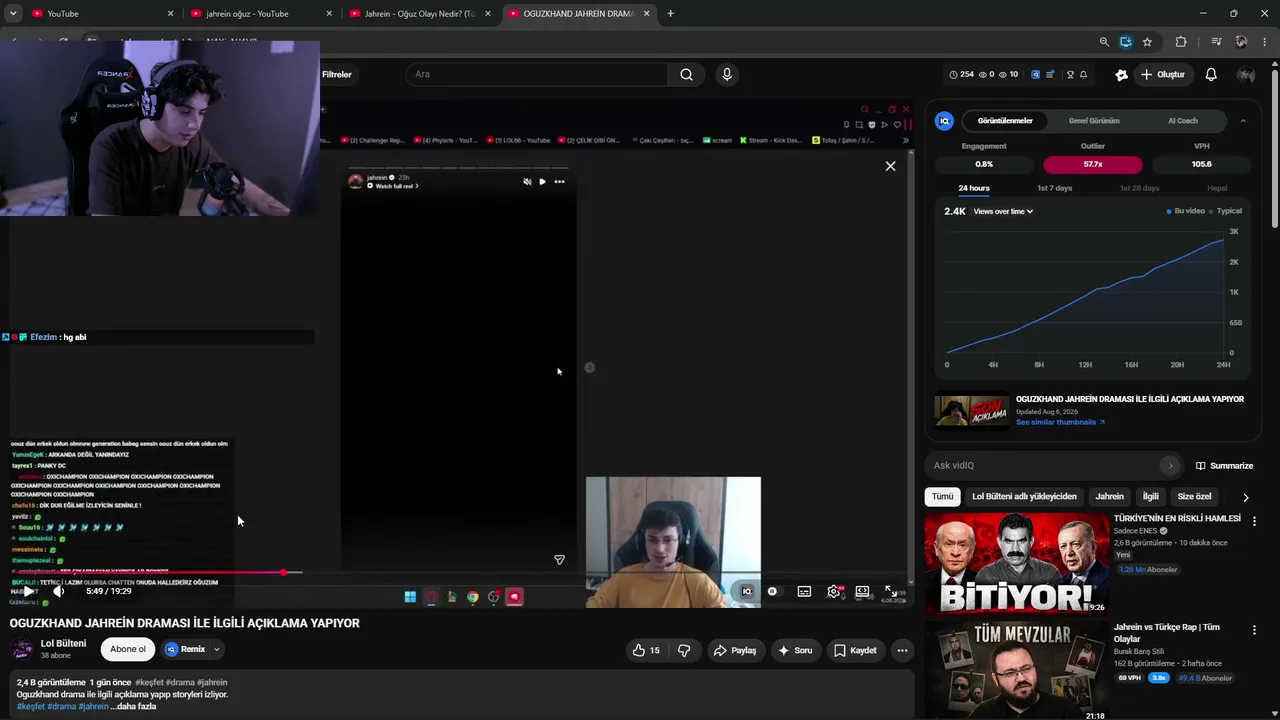Like the video with thumbs up
Screen dimensions: 1280x720
point(646,650)
